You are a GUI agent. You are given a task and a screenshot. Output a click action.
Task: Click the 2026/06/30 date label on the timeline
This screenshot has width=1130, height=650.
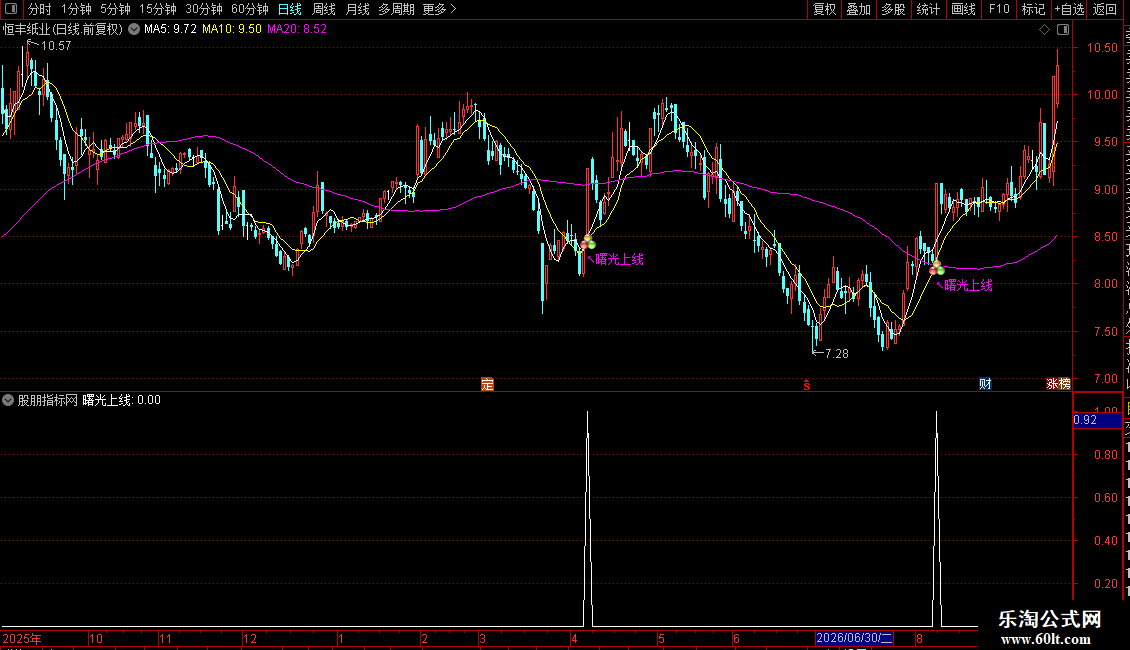pyautogui.click(x=854, y=638)
